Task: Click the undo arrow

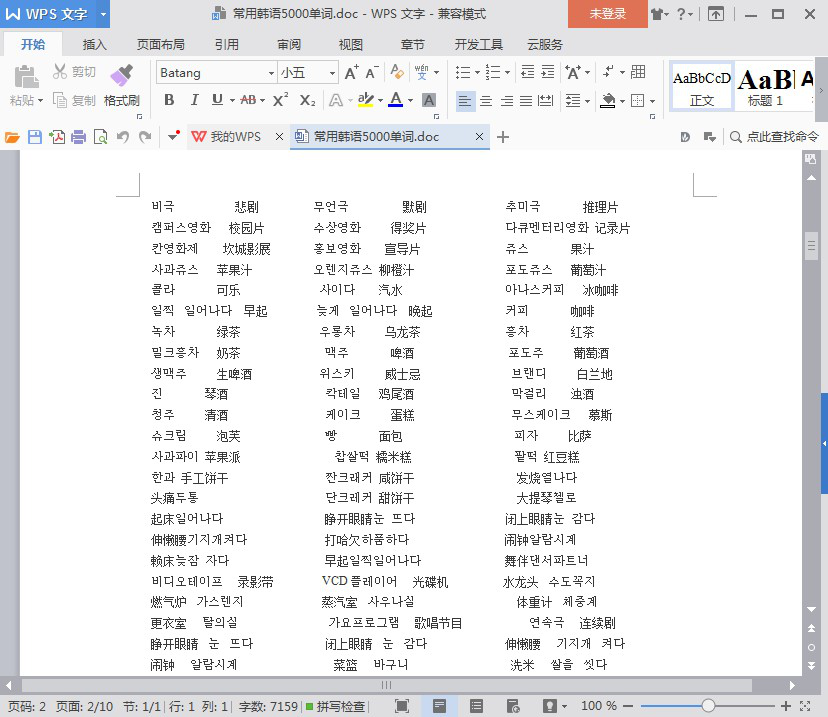Action: tap(123, 137)
